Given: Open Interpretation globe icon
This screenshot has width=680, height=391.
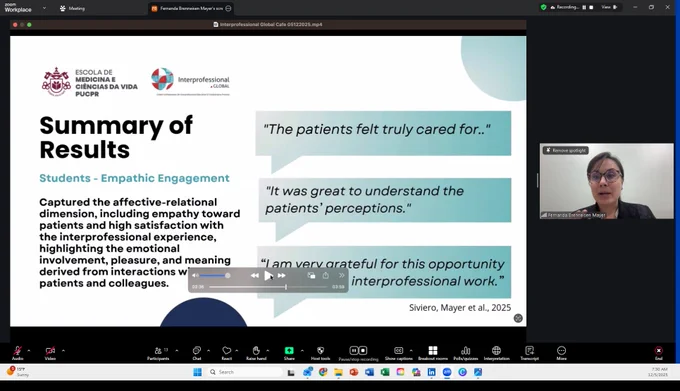Looking at the screenshot, I should (x=497, y=350).
